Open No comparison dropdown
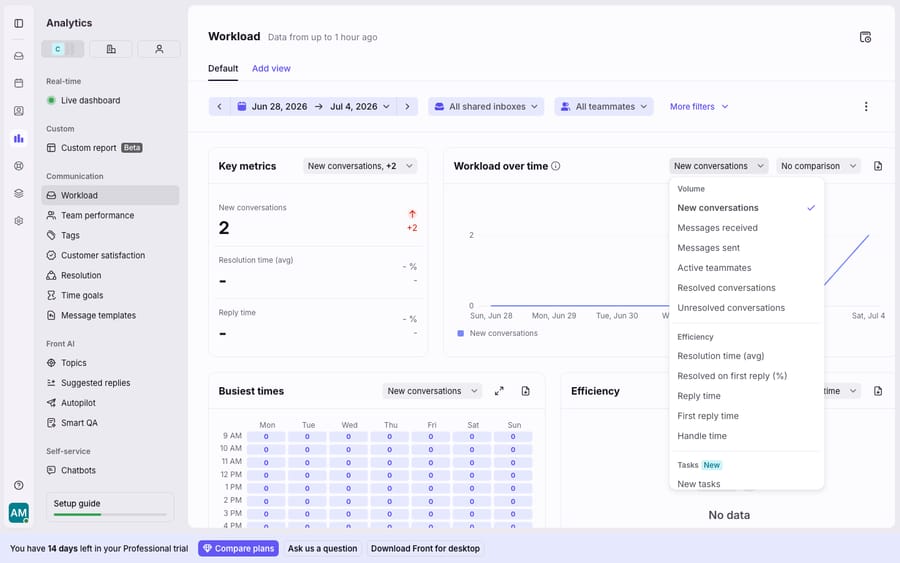Viewport: 900px width, 563px height. tap(818, 166)
